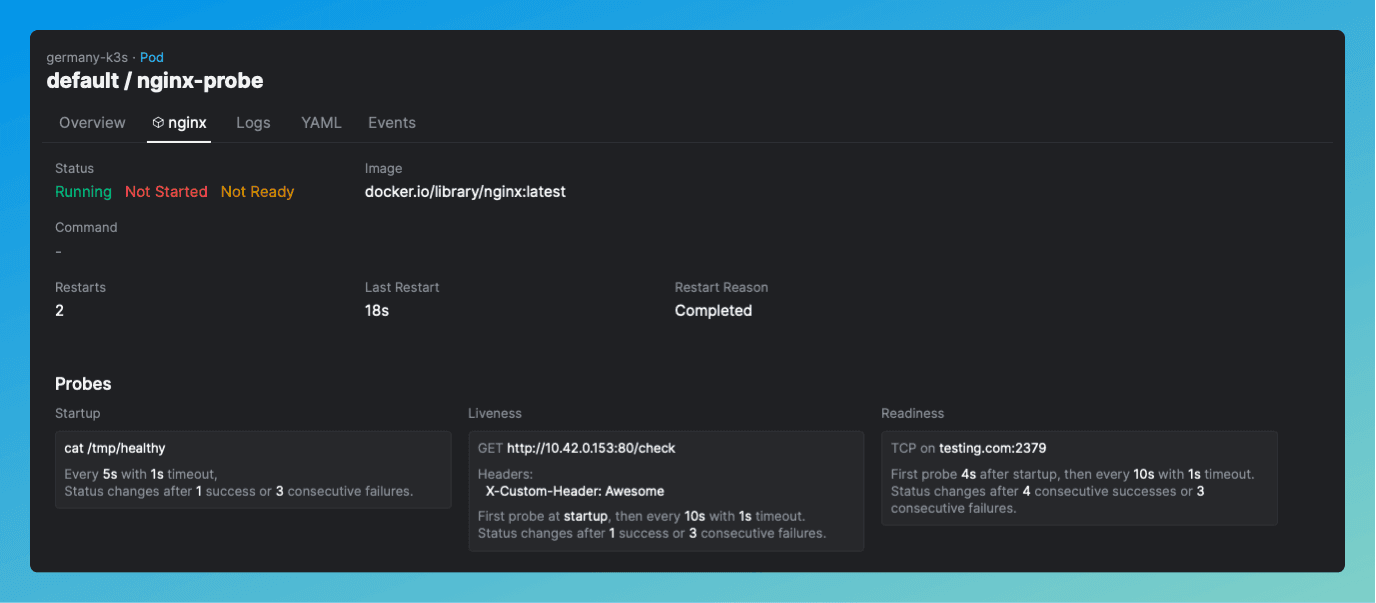This screenshot has width=1376, height=603.
Task: Follow the Pod breadcrumb link
Action: [152, 58]
